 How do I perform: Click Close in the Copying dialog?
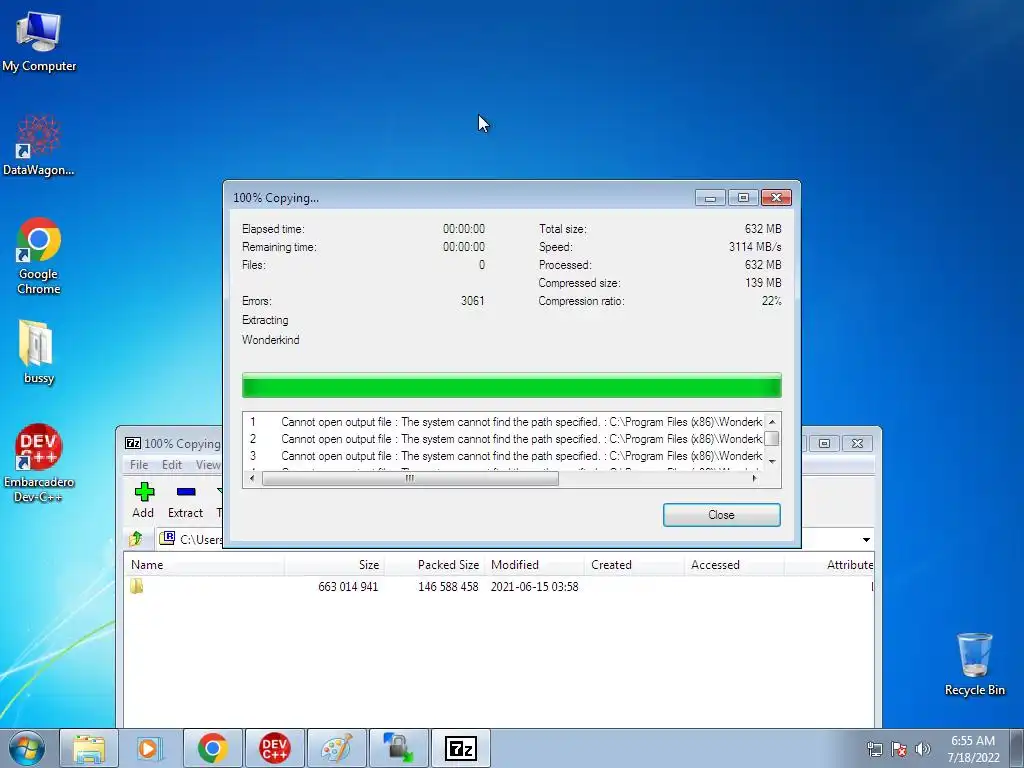(x=721, y=515)
